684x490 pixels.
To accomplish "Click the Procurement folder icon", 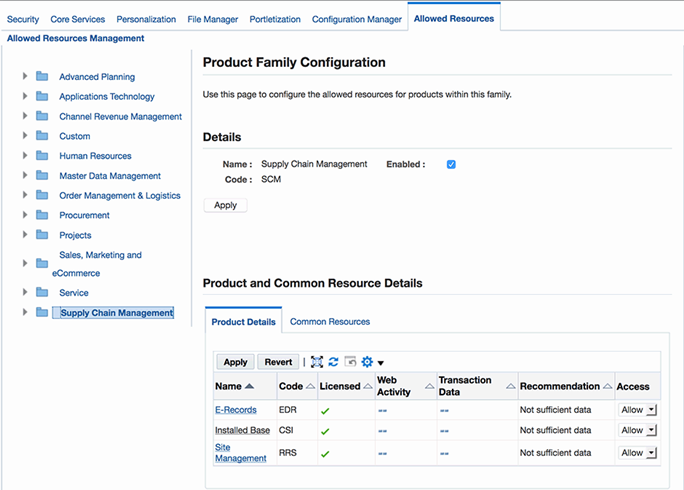I will [42, 215].
